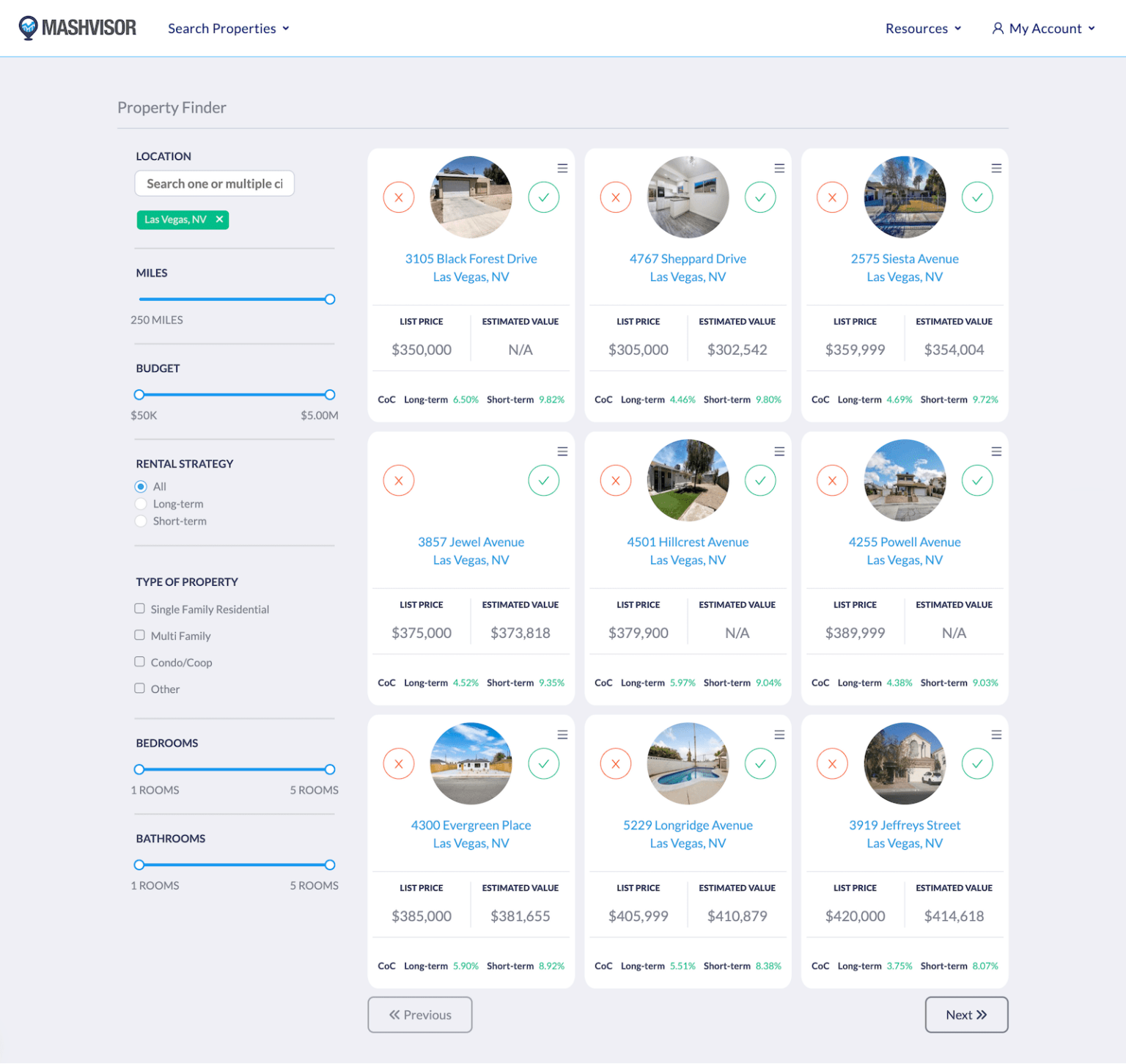
Task: Reject the 3105 Black Forest Drive property
Action: (399, 197)
